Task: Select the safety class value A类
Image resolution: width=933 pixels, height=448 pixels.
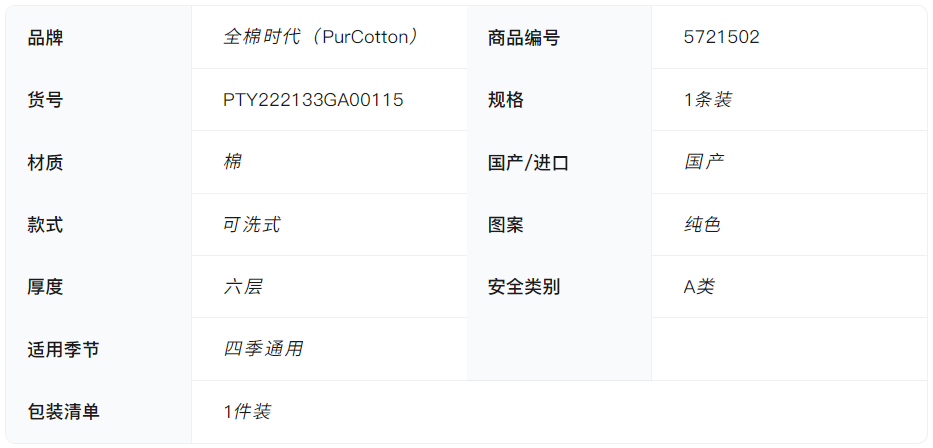Action: 699,287
